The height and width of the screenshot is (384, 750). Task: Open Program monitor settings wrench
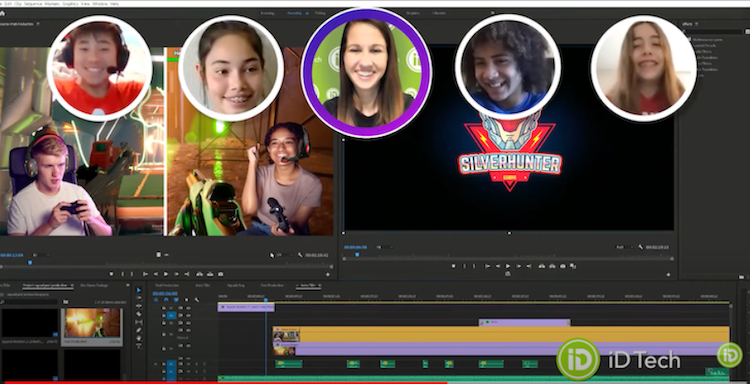(x=640, y=247)
